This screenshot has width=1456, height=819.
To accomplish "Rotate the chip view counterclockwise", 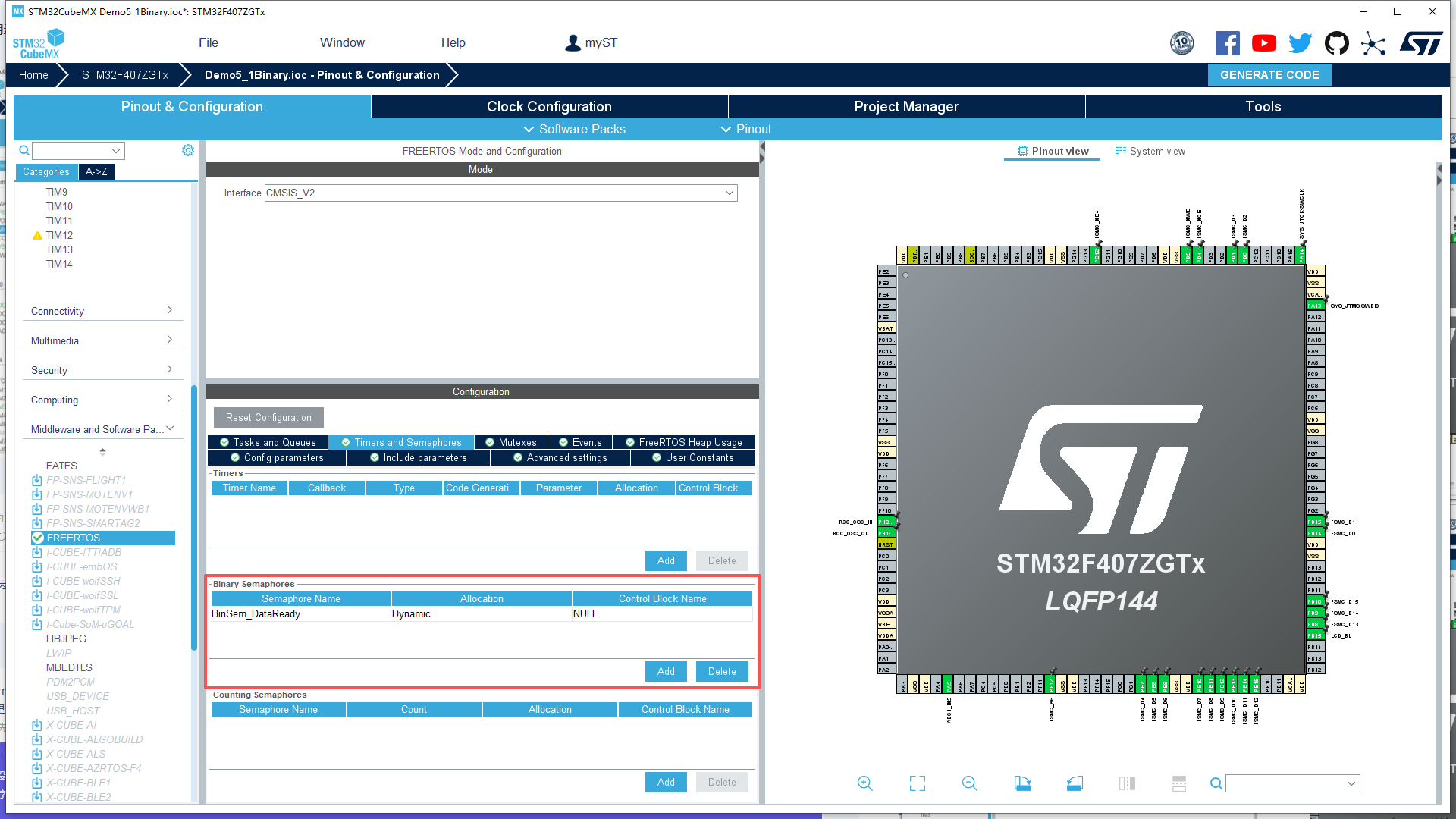I will coord(1075,783).
